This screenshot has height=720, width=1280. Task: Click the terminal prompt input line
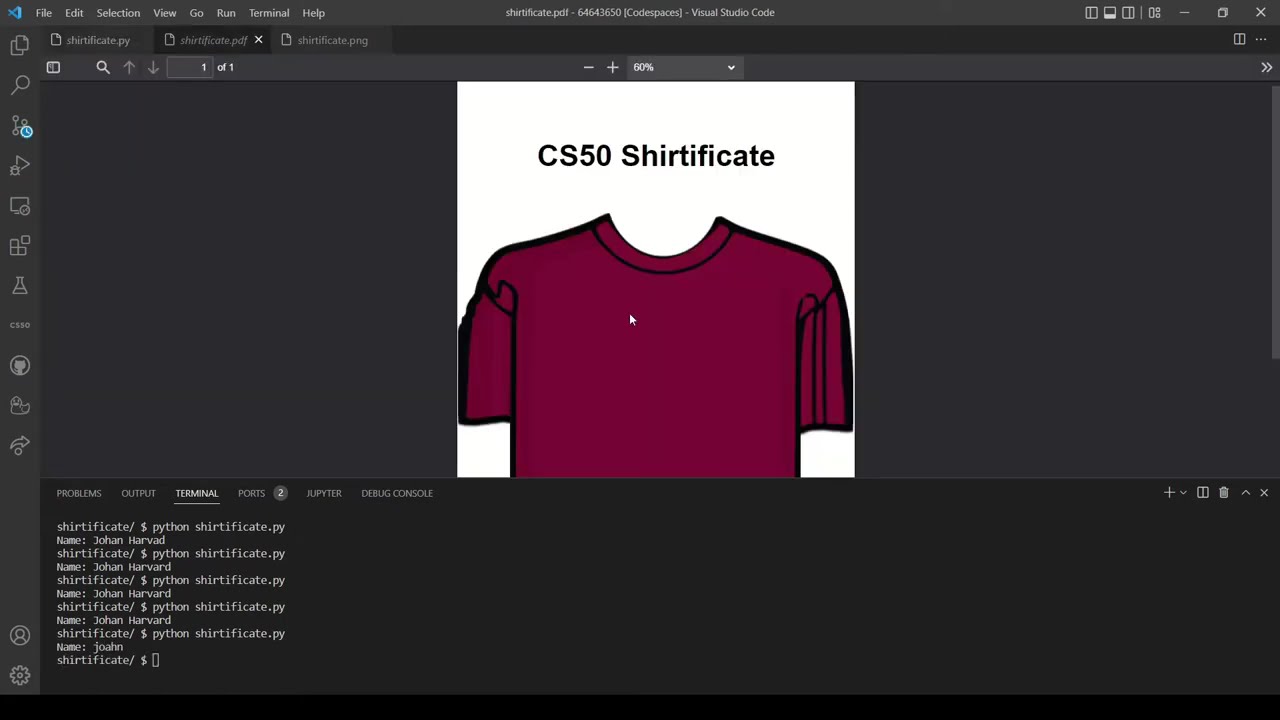pyautogui.click(x=108, y=660)
